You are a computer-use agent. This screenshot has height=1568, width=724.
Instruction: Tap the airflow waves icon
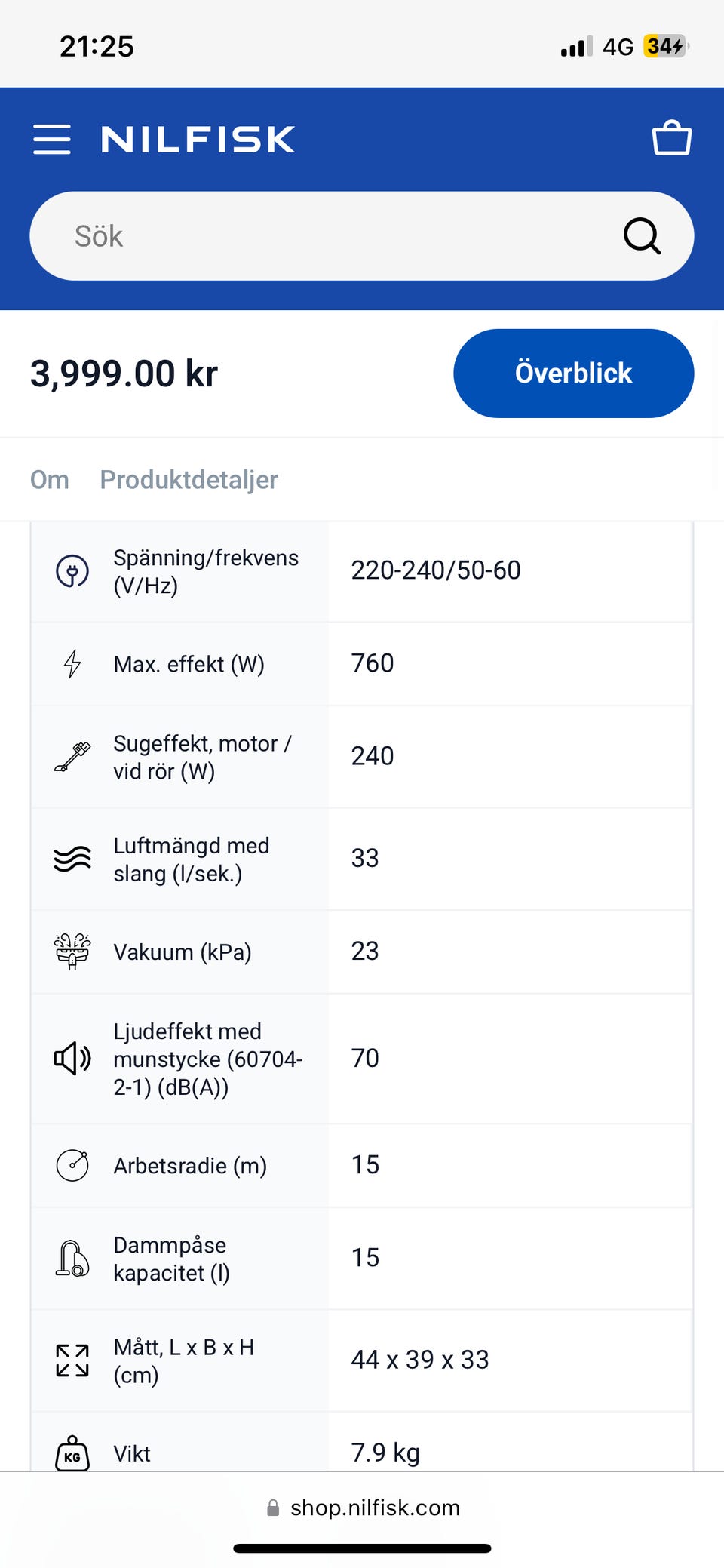coord(72,859)
